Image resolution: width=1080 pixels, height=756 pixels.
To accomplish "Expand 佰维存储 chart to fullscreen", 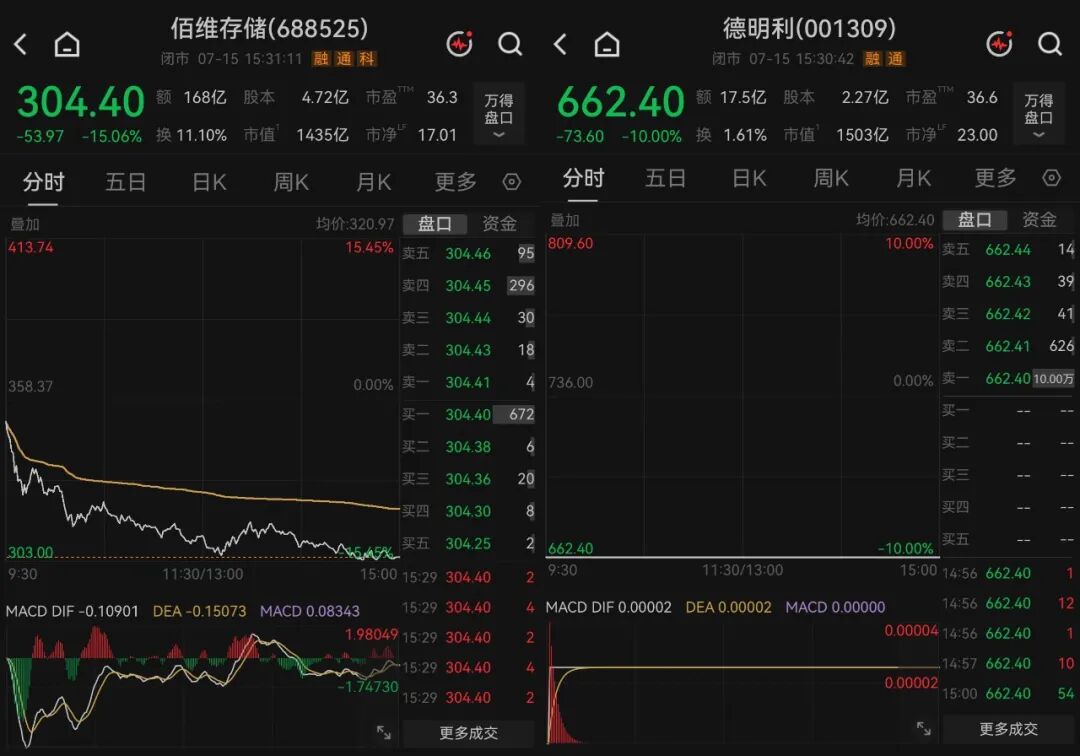I will pyautogui.click(x=384, y=733).
